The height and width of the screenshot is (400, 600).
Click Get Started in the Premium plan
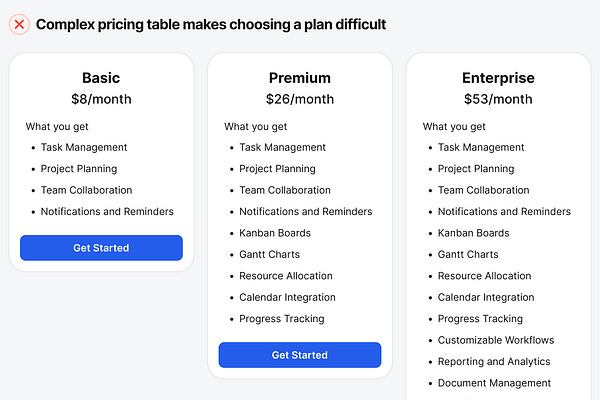coord(300,355)
